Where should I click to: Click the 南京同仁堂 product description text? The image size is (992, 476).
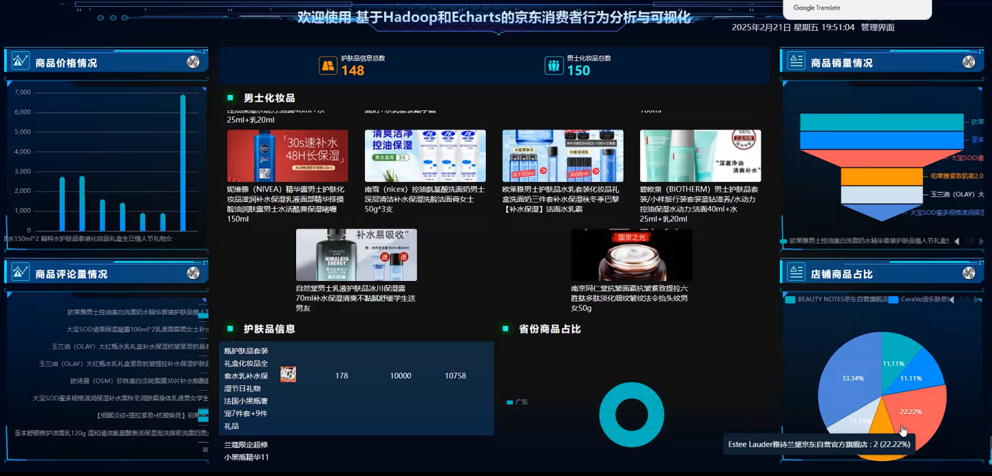(x=631, y=298)
